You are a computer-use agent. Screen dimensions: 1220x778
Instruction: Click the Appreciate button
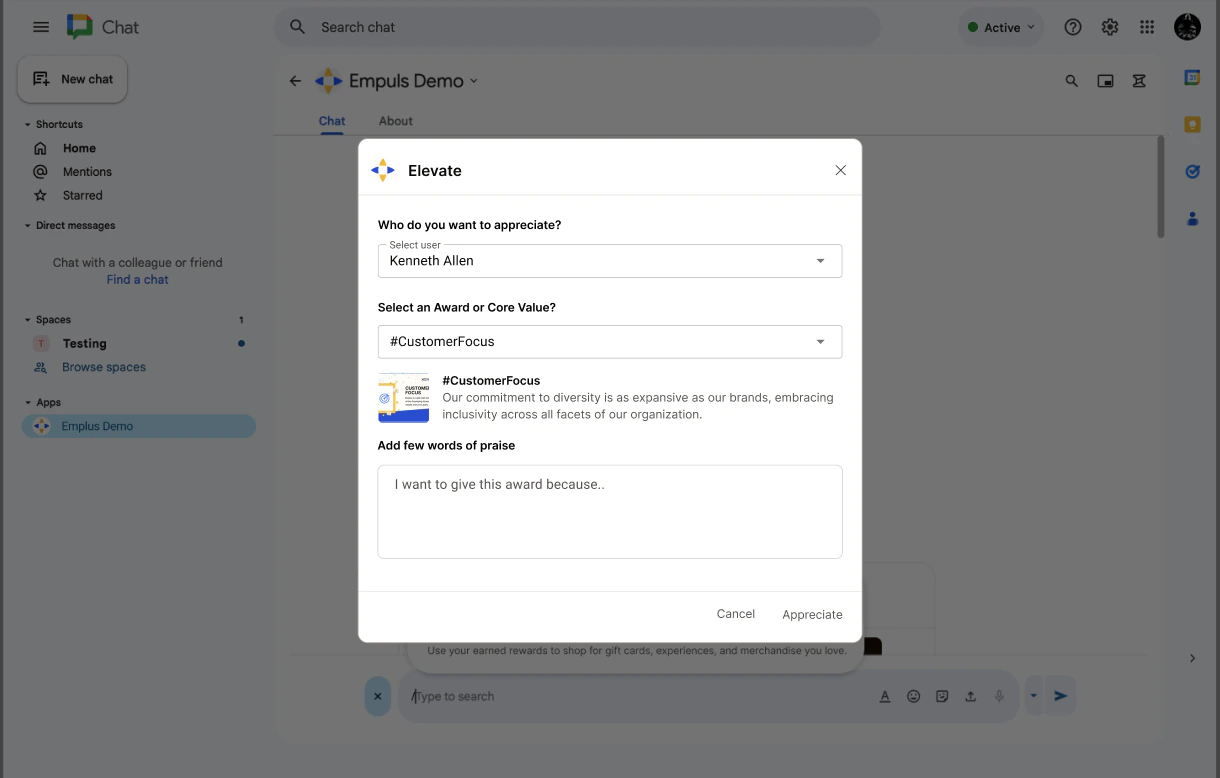tap(812, 614)
